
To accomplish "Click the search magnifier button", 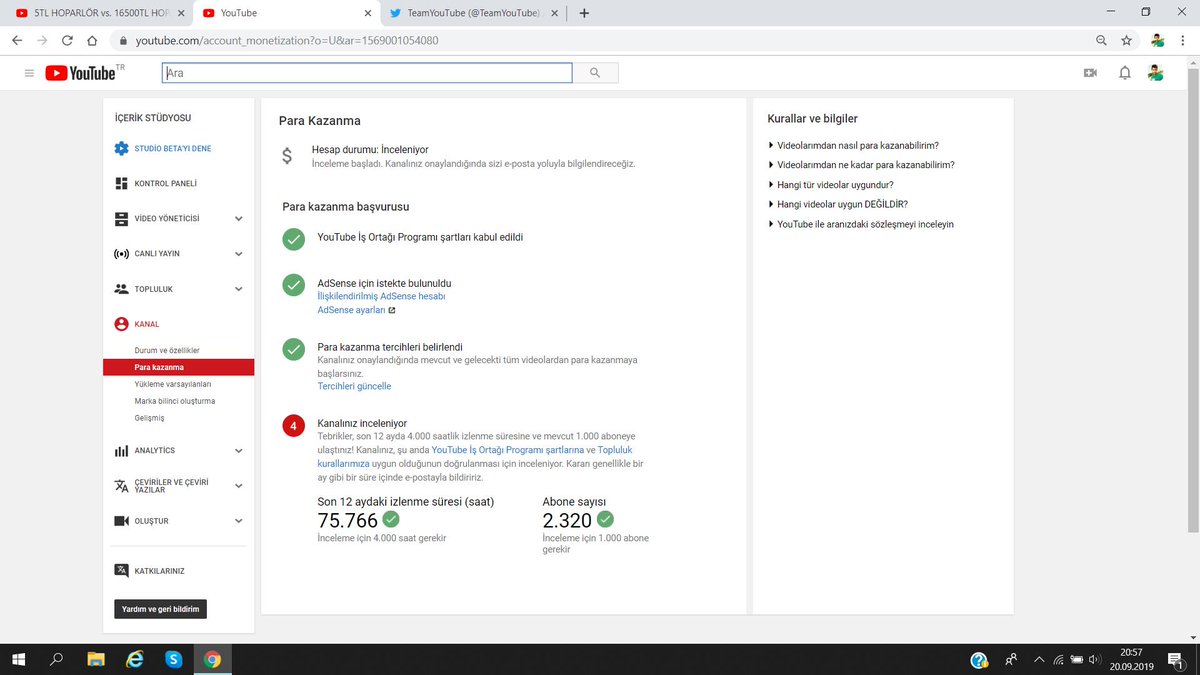I will [595, 73].
